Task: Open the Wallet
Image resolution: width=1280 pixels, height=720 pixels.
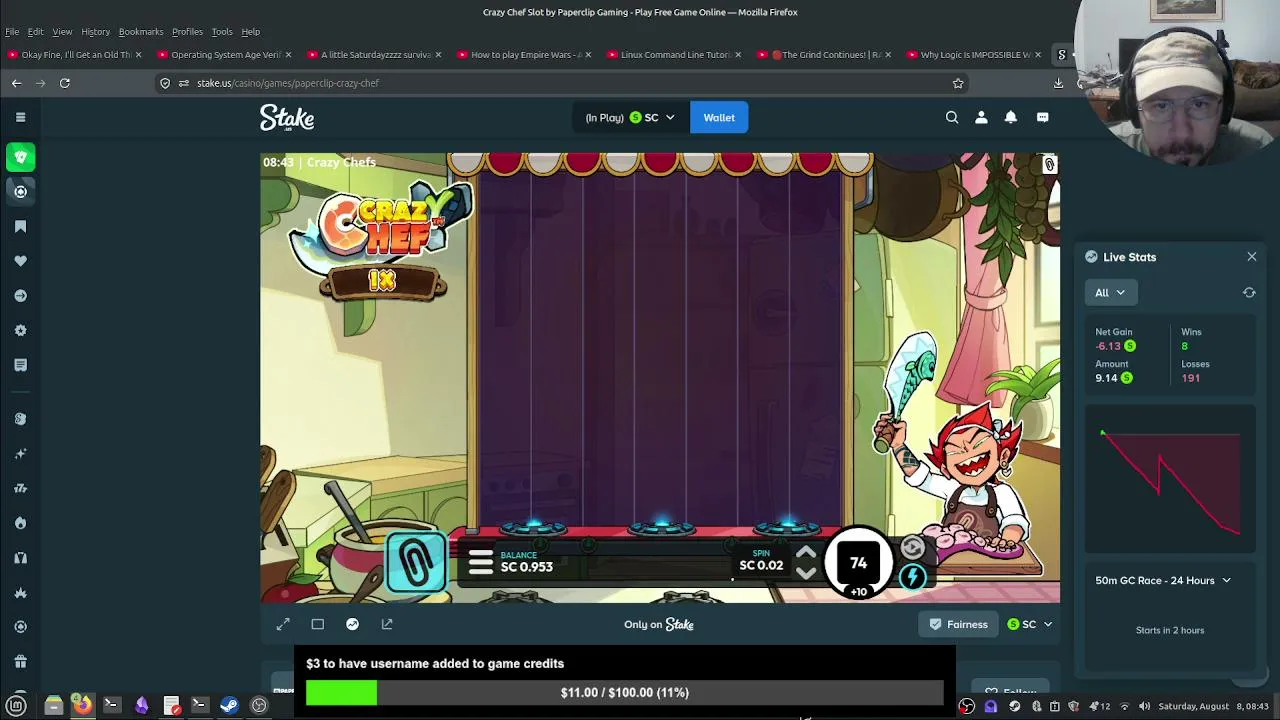Action: pos(719,118)
